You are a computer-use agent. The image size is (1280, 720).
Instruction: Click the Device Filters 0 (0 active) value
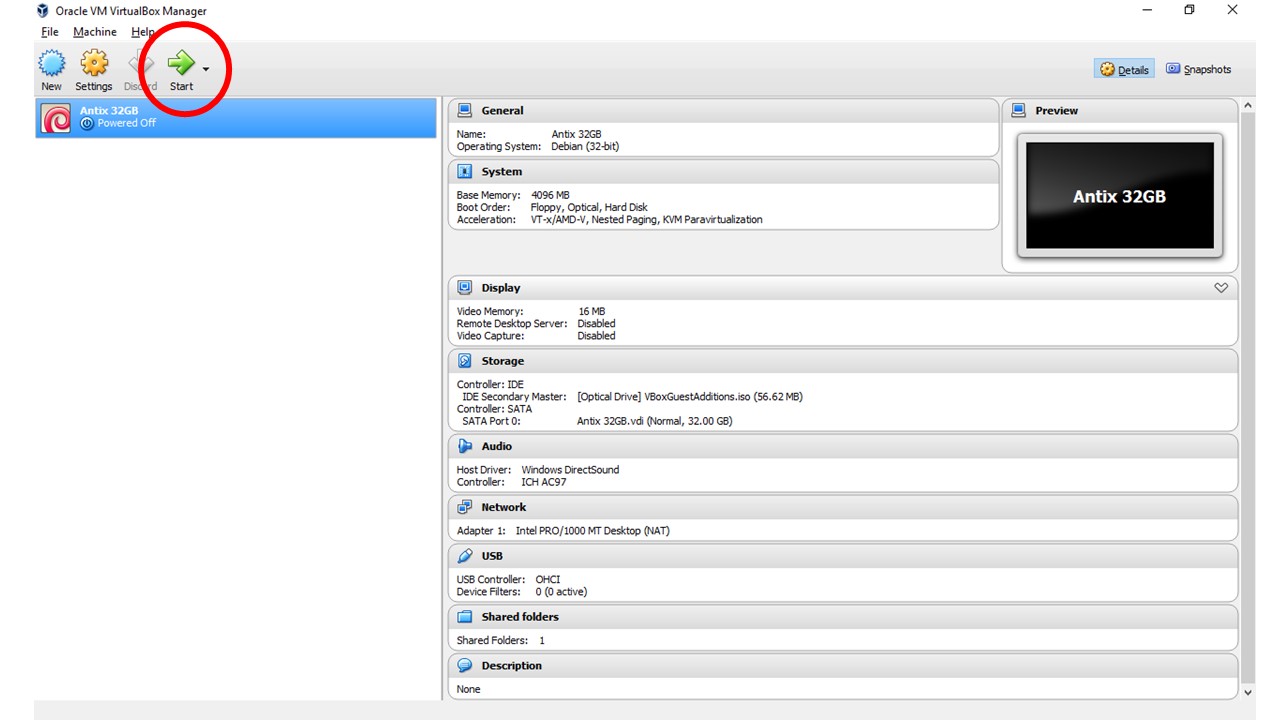tap(561, 592)
